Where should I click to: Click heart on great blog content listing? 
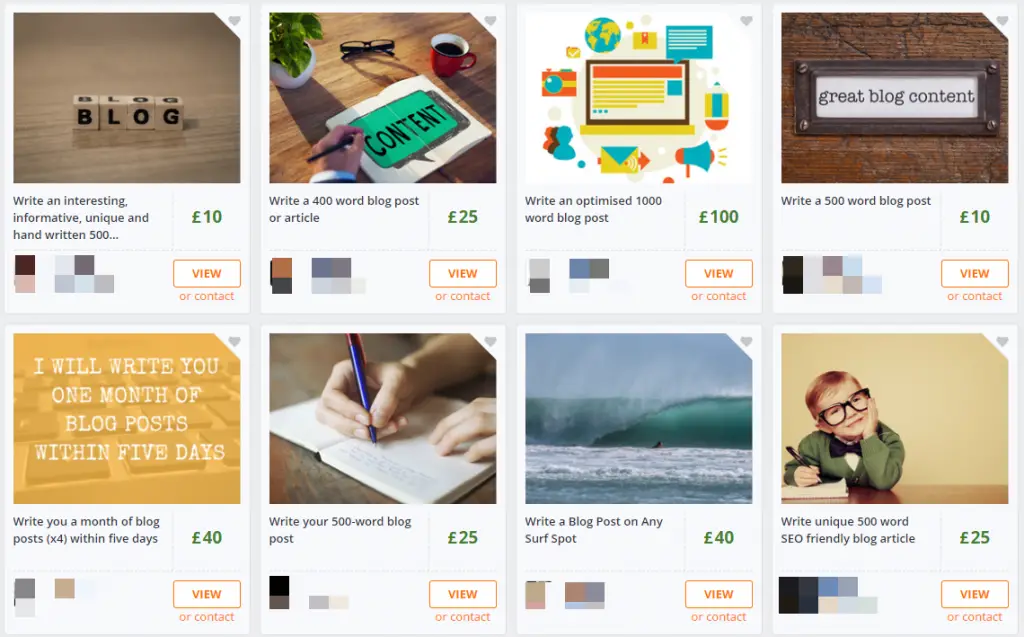pyautogui.click(x=1002, y=21)
